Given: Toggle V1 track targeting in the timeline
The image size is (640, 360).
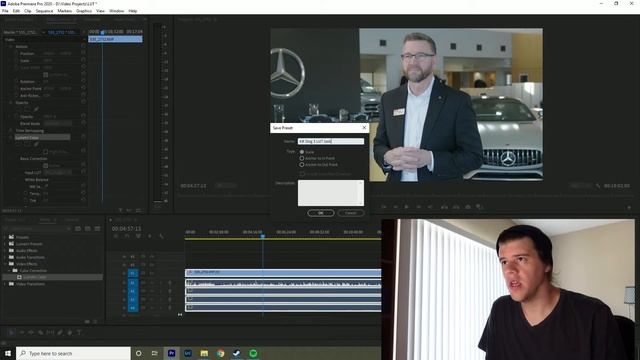Looking at the screenshot, I should [x=133, y=273].
